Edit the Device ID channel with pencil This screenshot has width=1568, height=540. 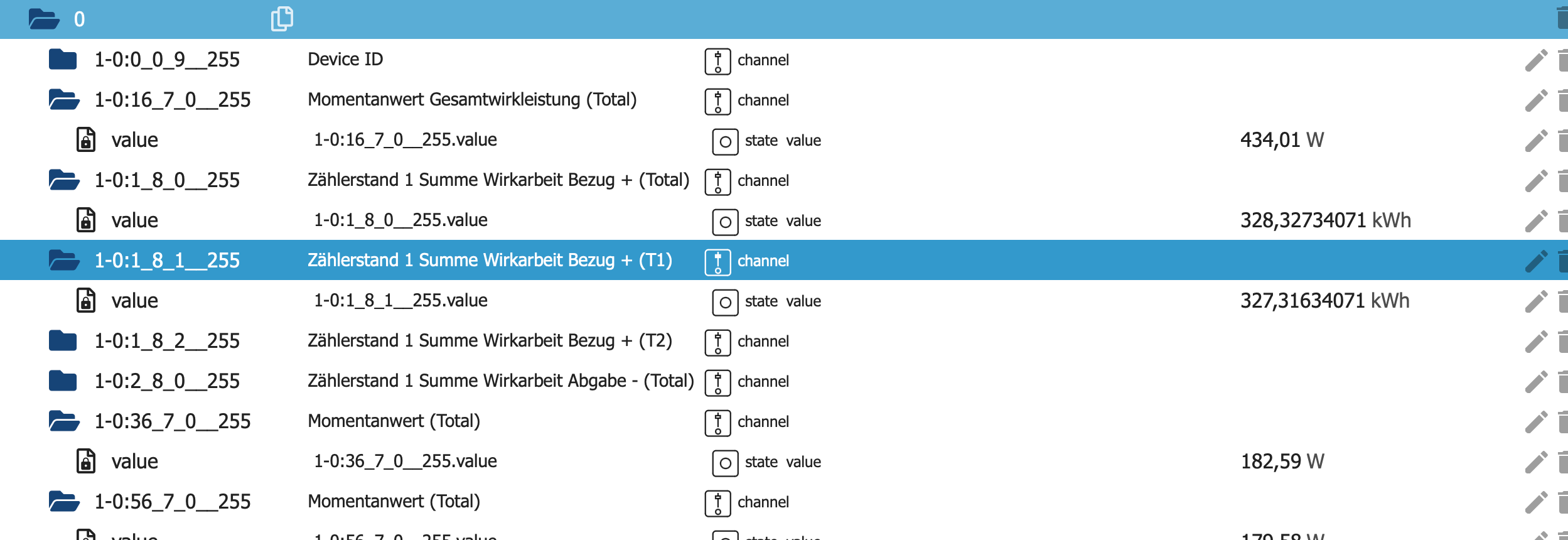pyautogui.click(x=1536, y=60)
